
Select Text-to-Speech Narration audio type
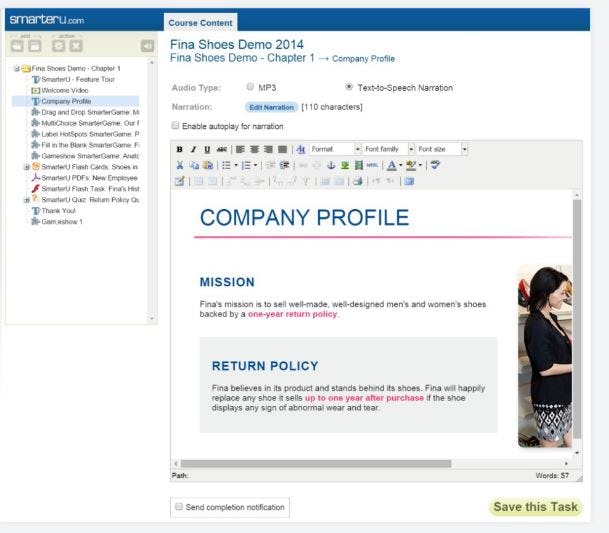pyautogui.click(x=349, y=87)
